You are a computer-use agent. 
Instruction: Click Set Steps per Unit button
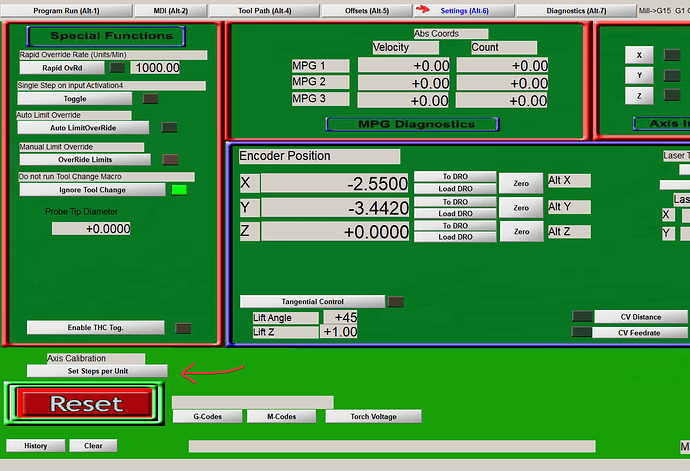click(x=96, y=371)
